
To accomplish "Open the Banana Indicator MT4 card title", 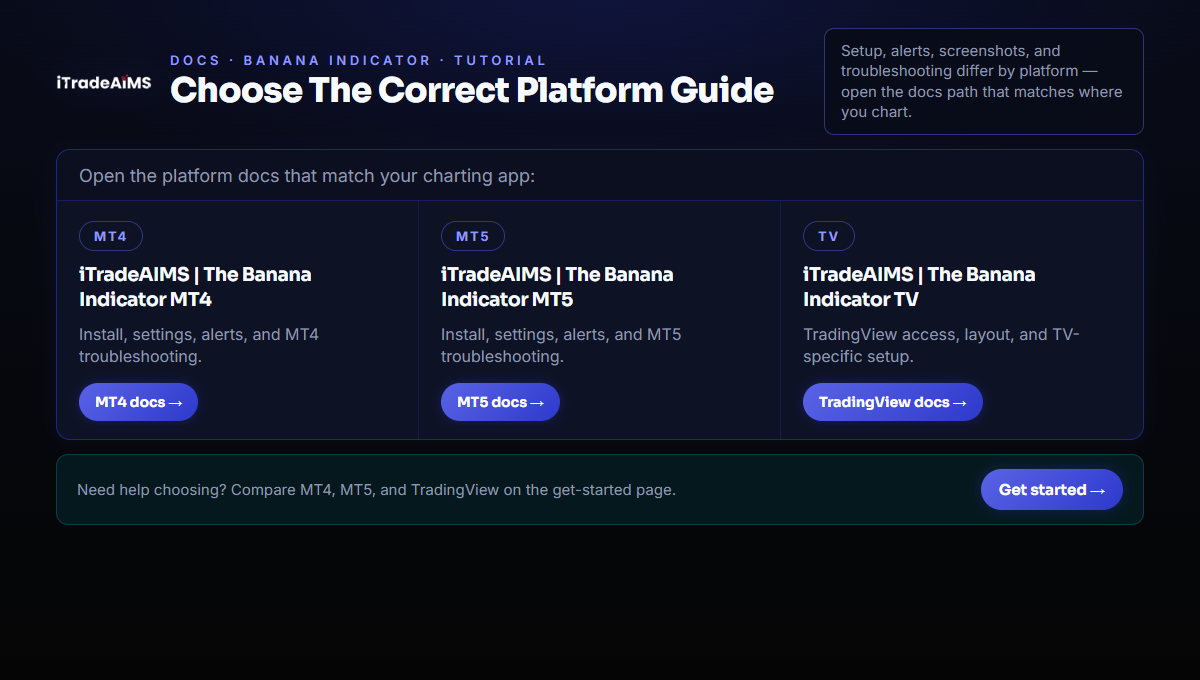I will point(195,287).
